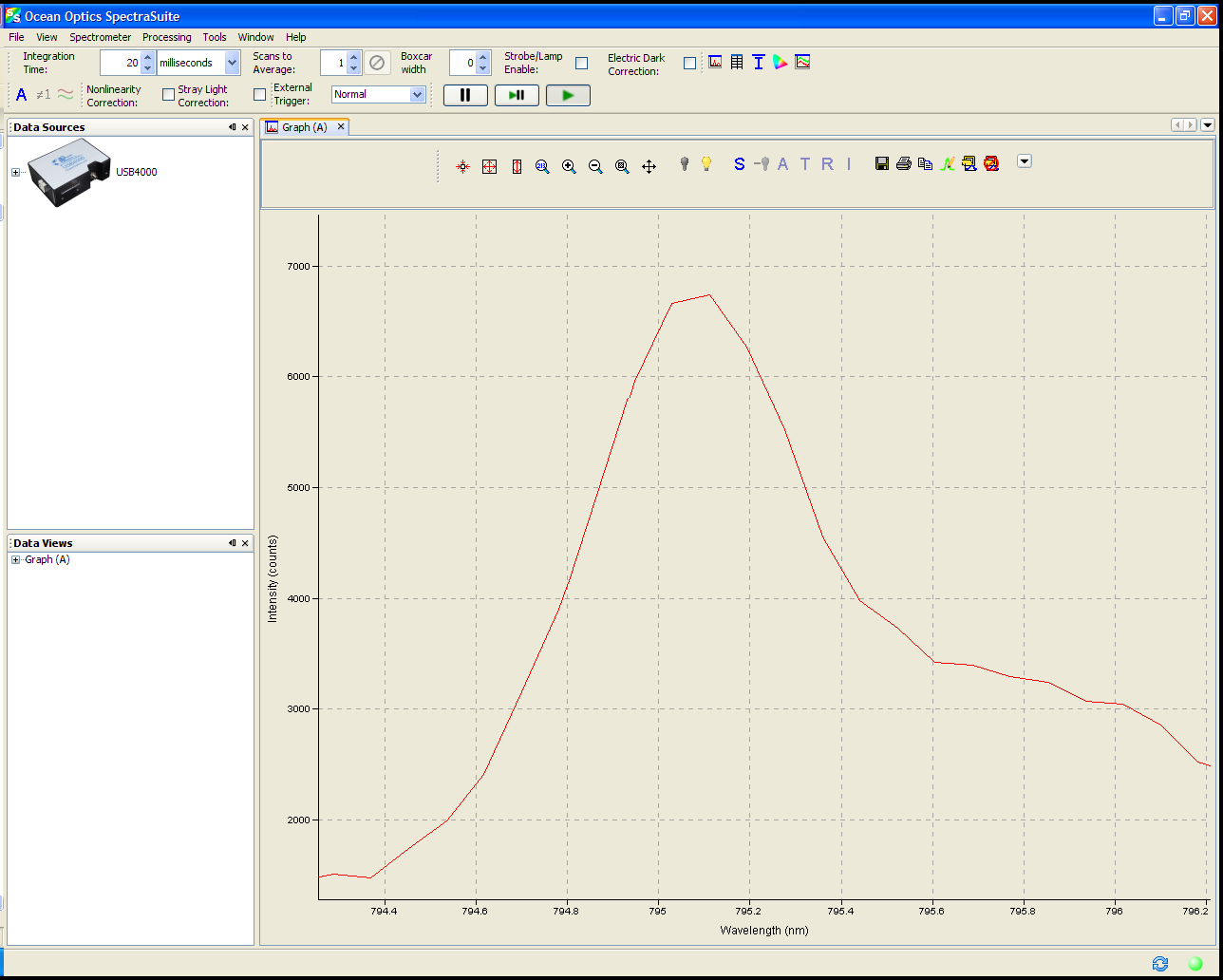Switch graph to Transmission mode T icon
Image resolution: width=1223 pixels, height=980 pixels.
[x=805, y=163]
